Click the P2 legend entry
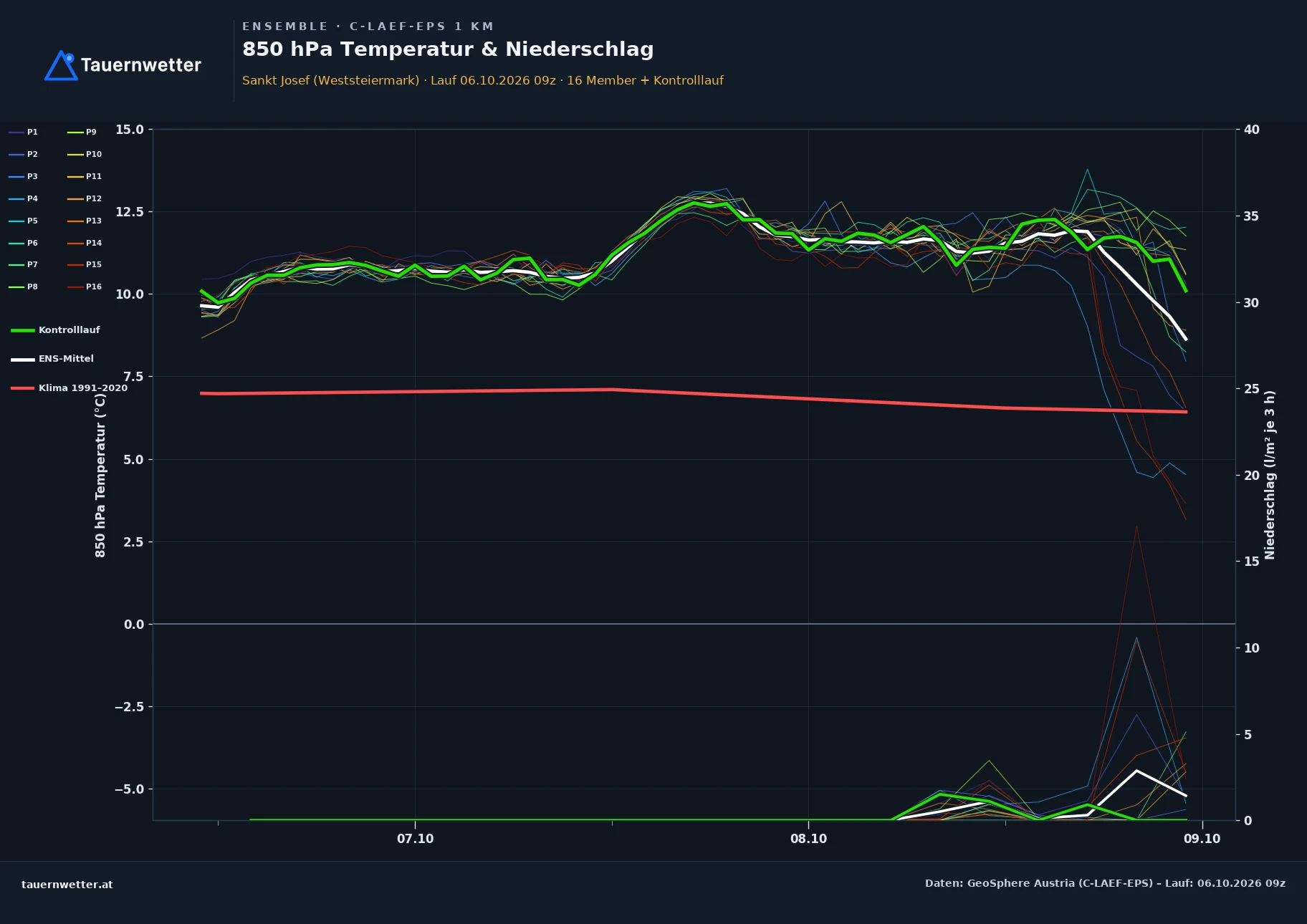This screenshot has height=924, width=1307. point(24,154)
